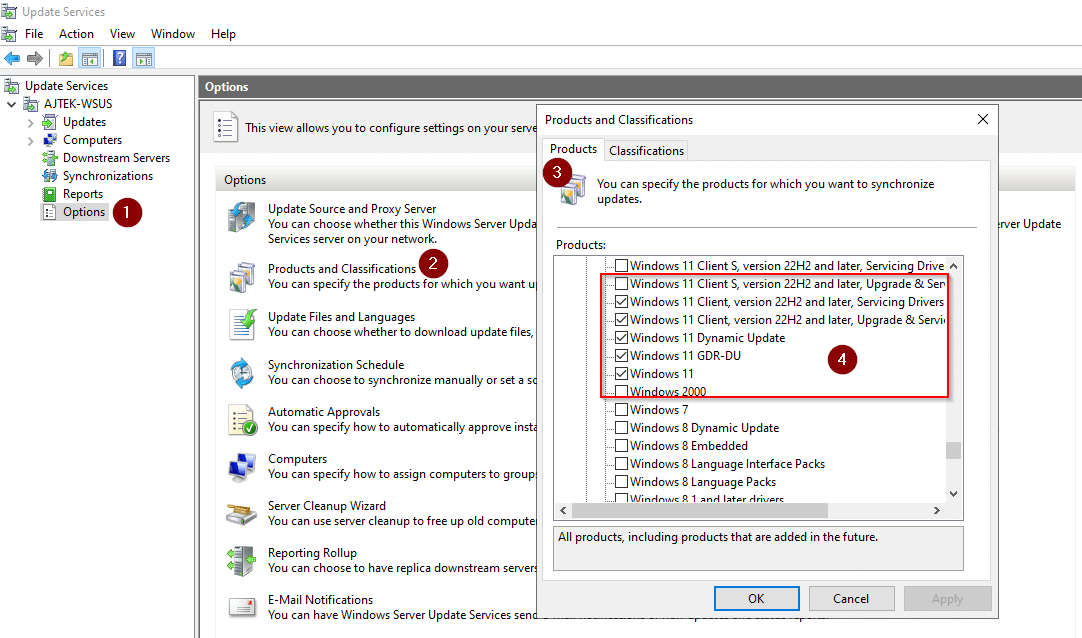Viewport: 1082px width, 638px height.
Task: Close the Products and Classifications dialog
Action: [983, 119]
